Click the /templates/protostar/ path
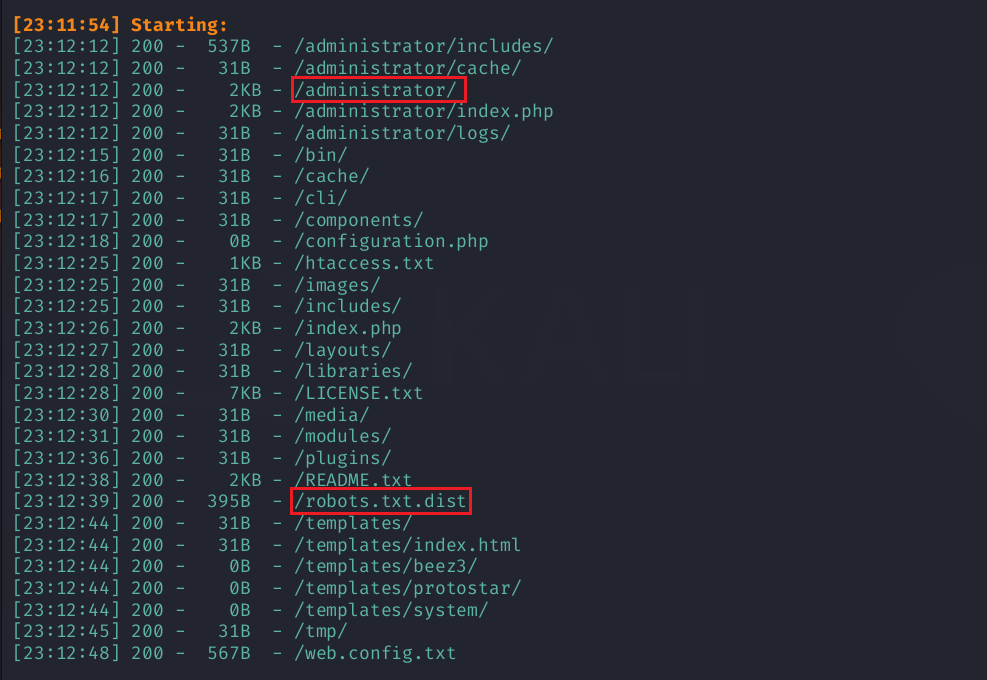 click(x=407, y=588)
